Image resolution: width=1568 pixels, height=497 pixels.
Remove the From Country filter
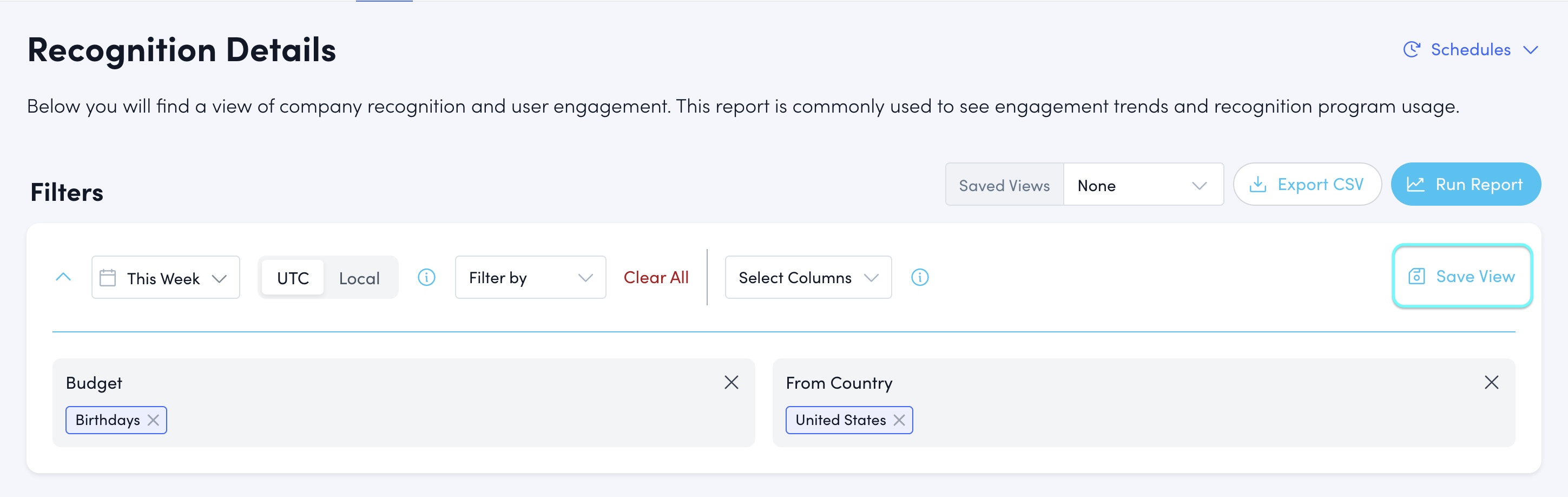pyautogui.click(x=1491, y=382)
